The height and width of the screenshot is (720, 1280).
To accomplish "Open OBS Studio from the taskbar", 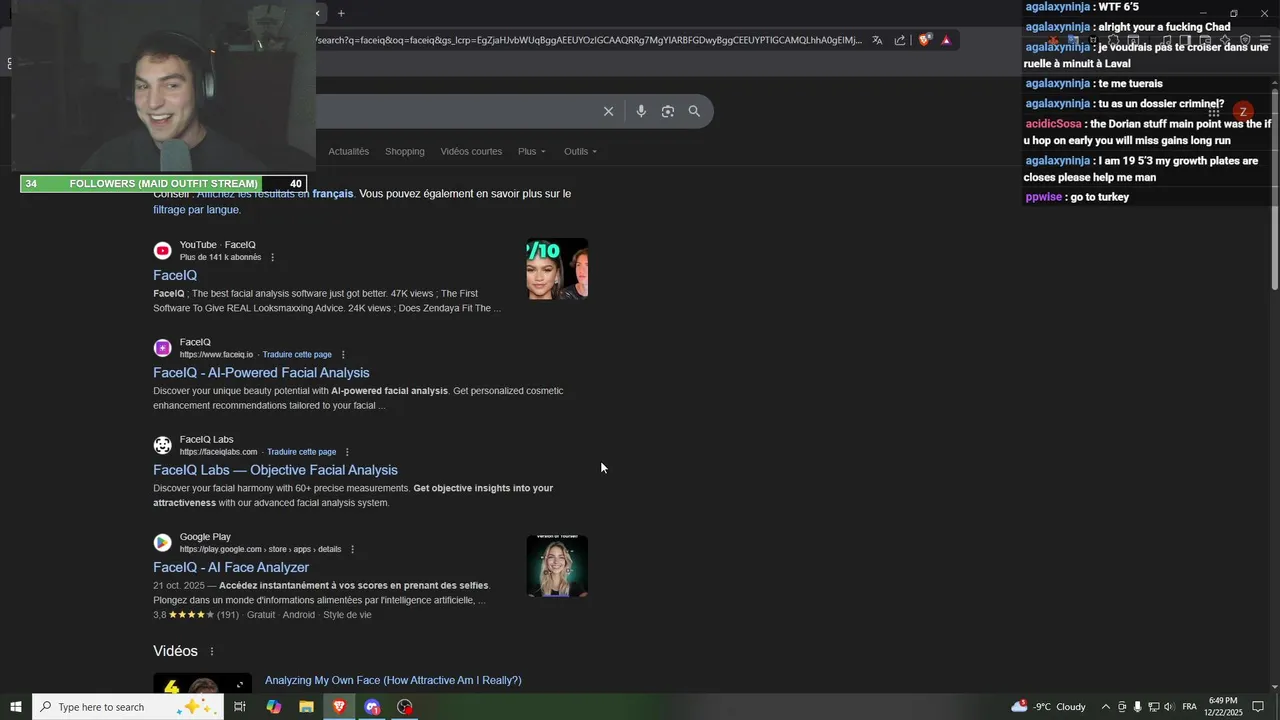I will coord(405,707).
